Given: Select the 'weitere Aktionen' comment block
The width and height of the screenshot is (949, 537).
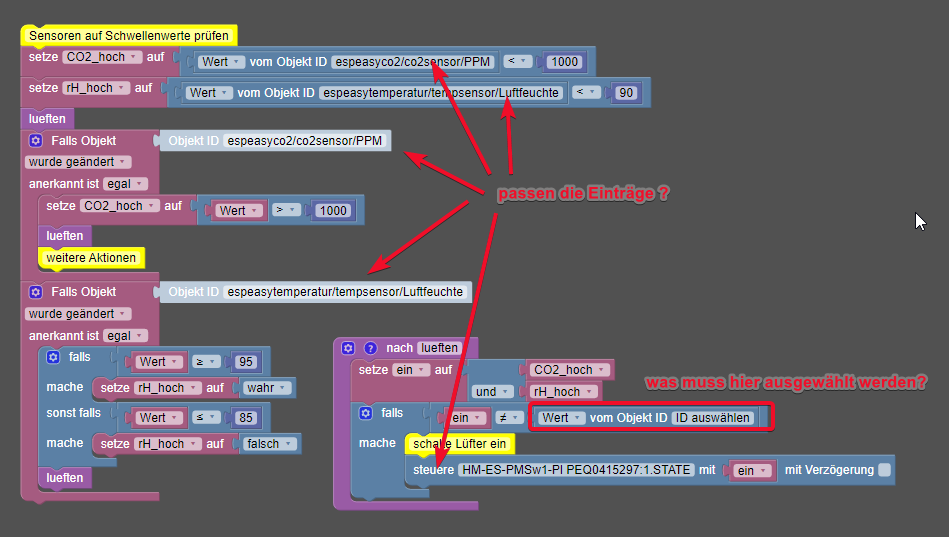Looking at the screenshot, I should tap(91, 258).
